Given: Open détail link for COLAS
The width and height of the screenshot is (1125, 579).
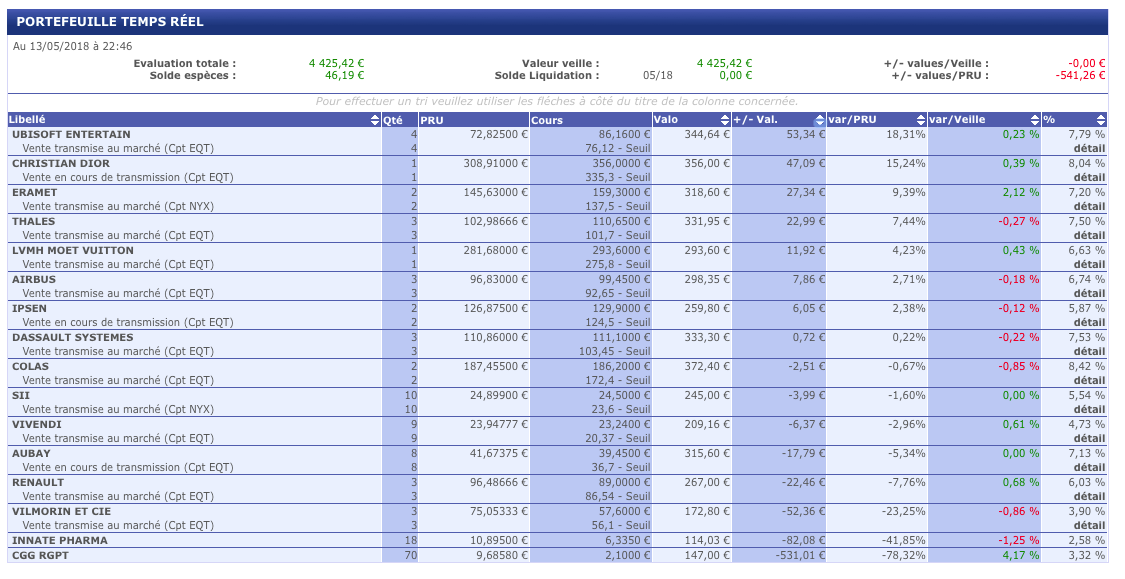Looking at the screenshot, I should (x=1089, y=381).
